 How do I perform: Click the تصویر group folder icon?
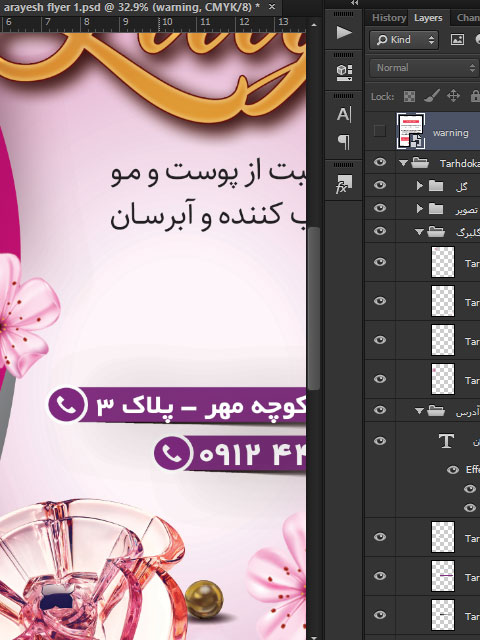436,209
